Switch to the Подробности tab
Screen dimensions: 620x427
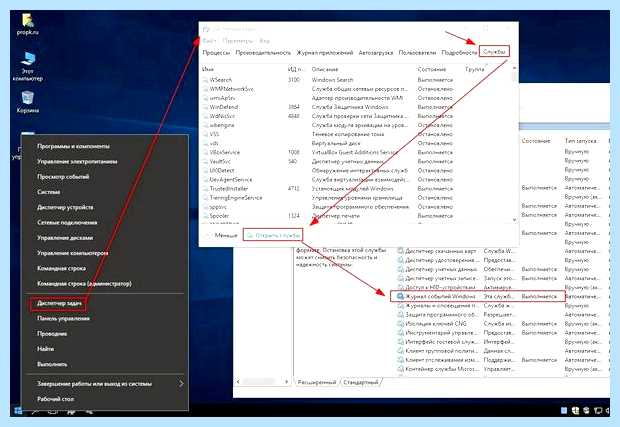[459, 53]
